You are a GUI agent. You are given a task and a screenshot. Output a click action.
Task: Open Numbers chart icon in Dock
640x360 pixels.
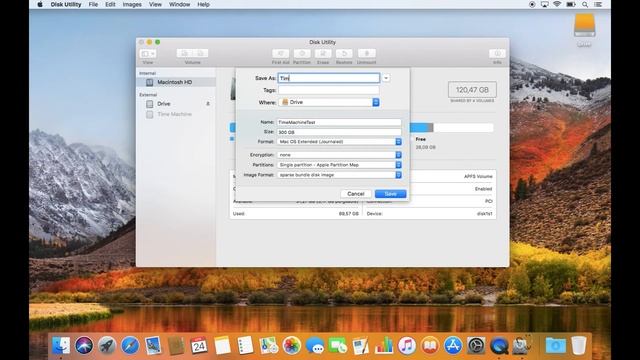tap(384, 346)
